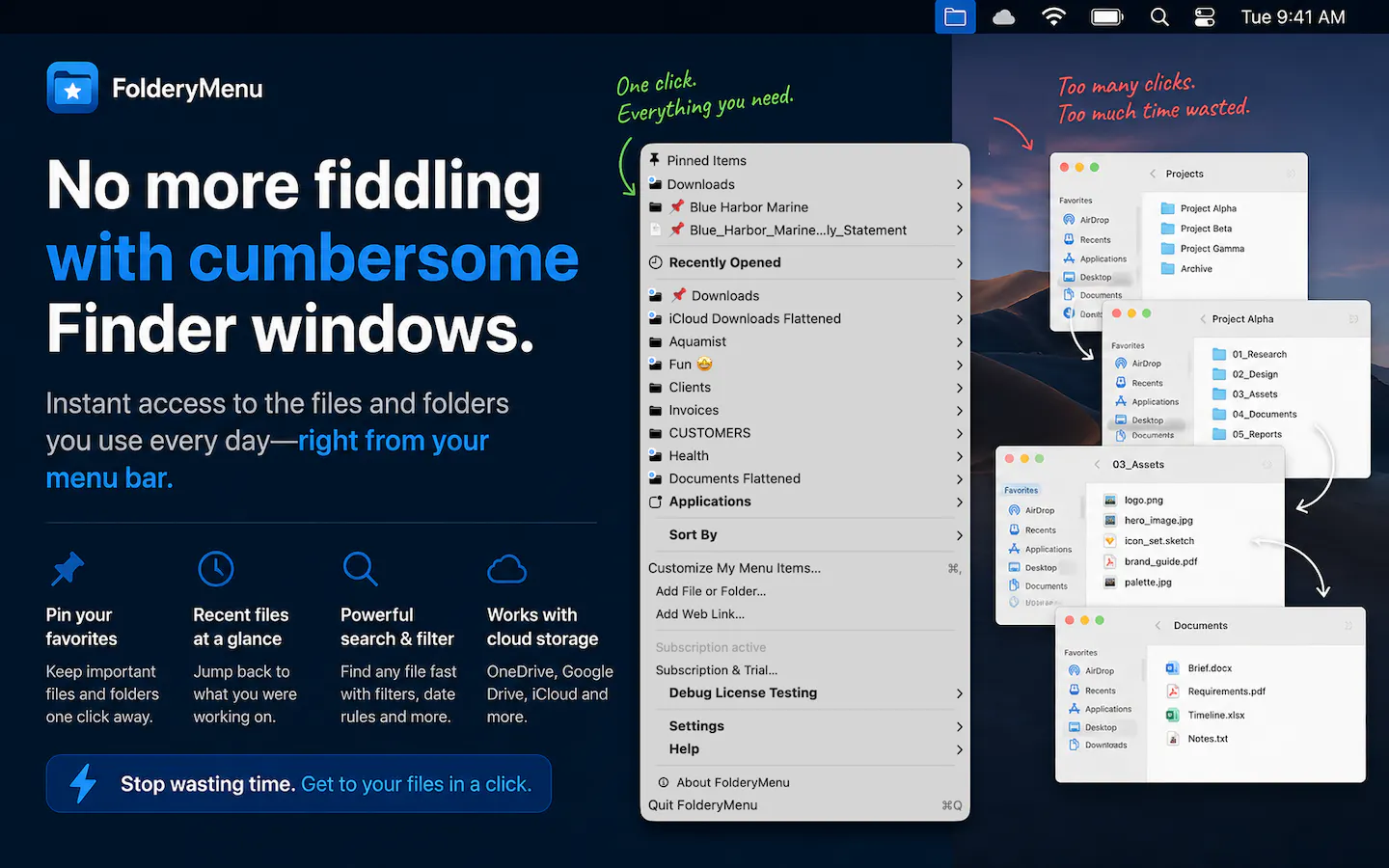Open Subscription & Trial… menu item
Viewport: 1389px width, 868px height.
(805, 670)
